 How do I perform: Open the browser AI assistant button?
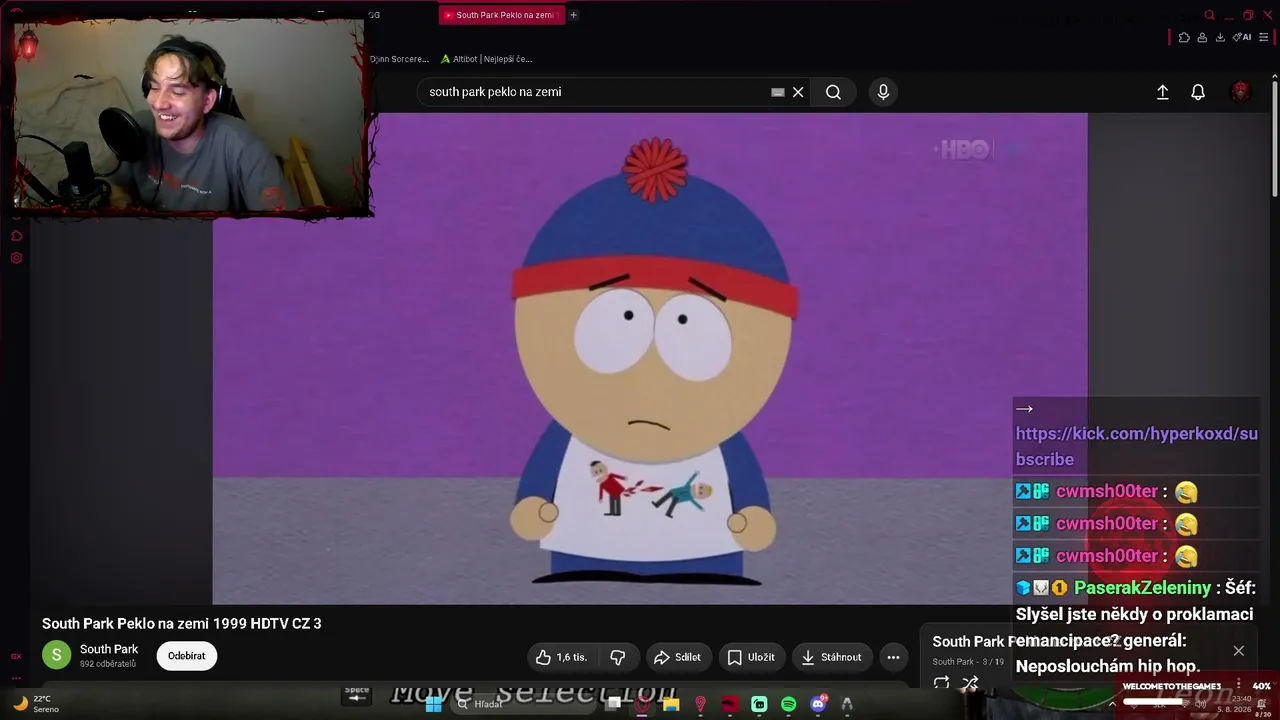(1242, 37)
